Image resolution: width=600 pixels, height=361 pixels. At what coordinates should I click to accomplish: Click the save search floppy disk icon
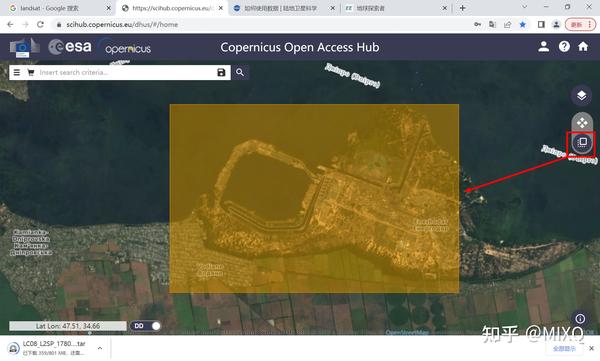point(221,72)
